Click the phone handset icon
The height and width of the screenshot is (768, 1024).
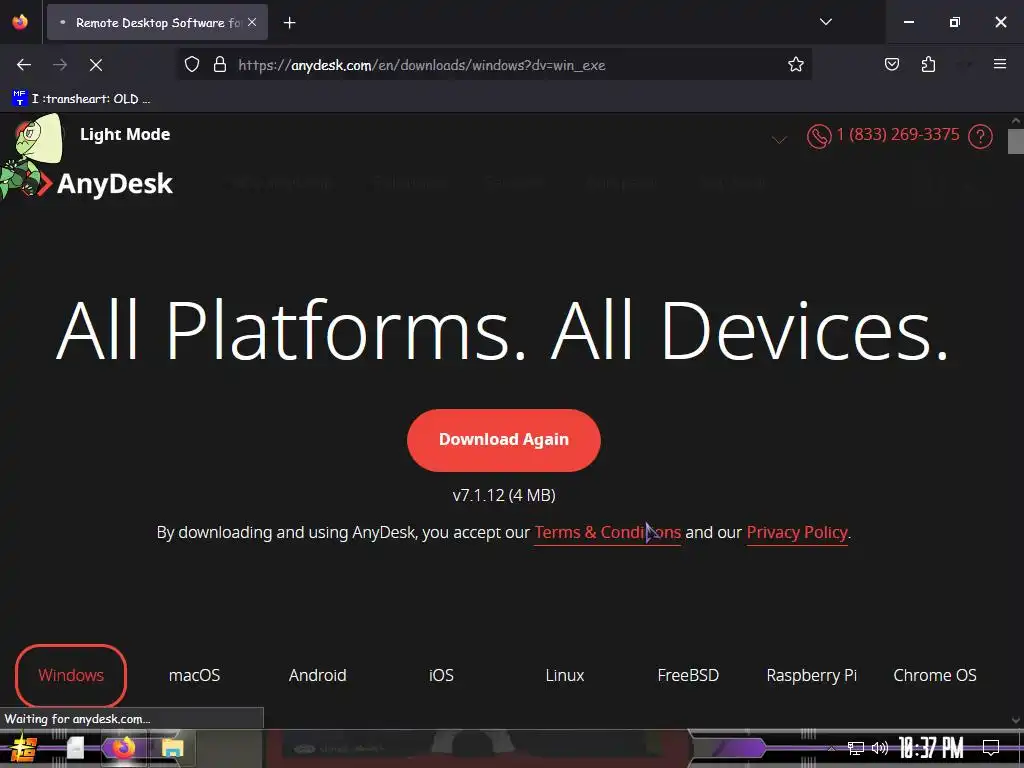click(x=818, y=136)
